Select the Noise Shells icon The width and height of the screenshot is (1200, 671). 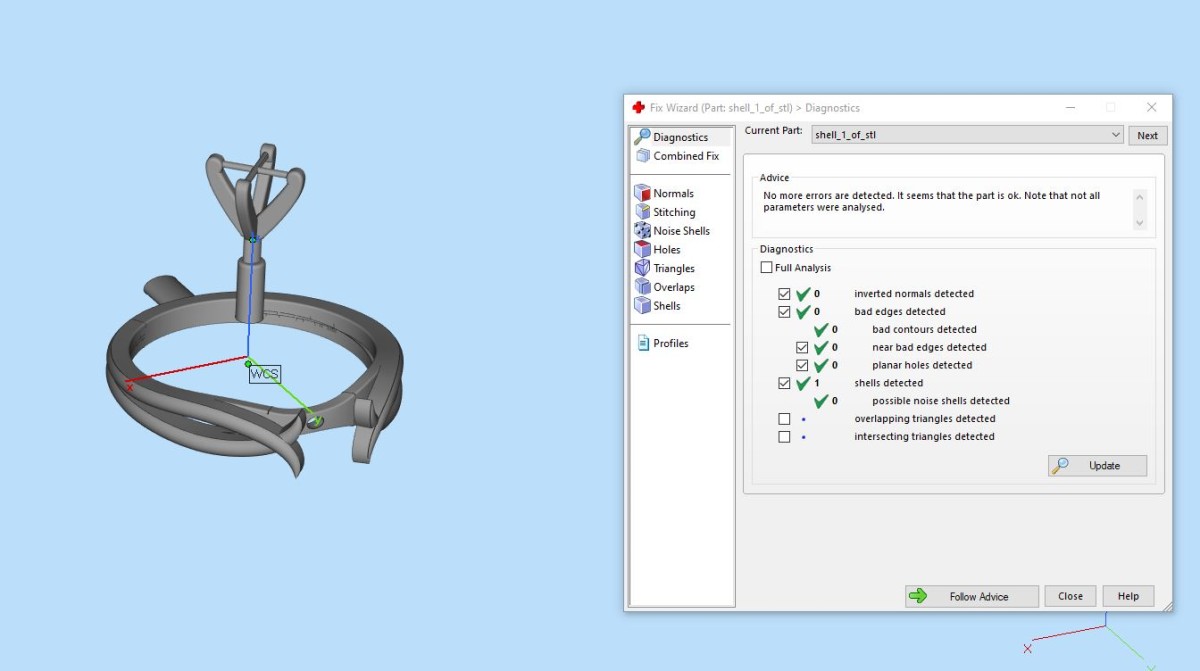(643, 231)
